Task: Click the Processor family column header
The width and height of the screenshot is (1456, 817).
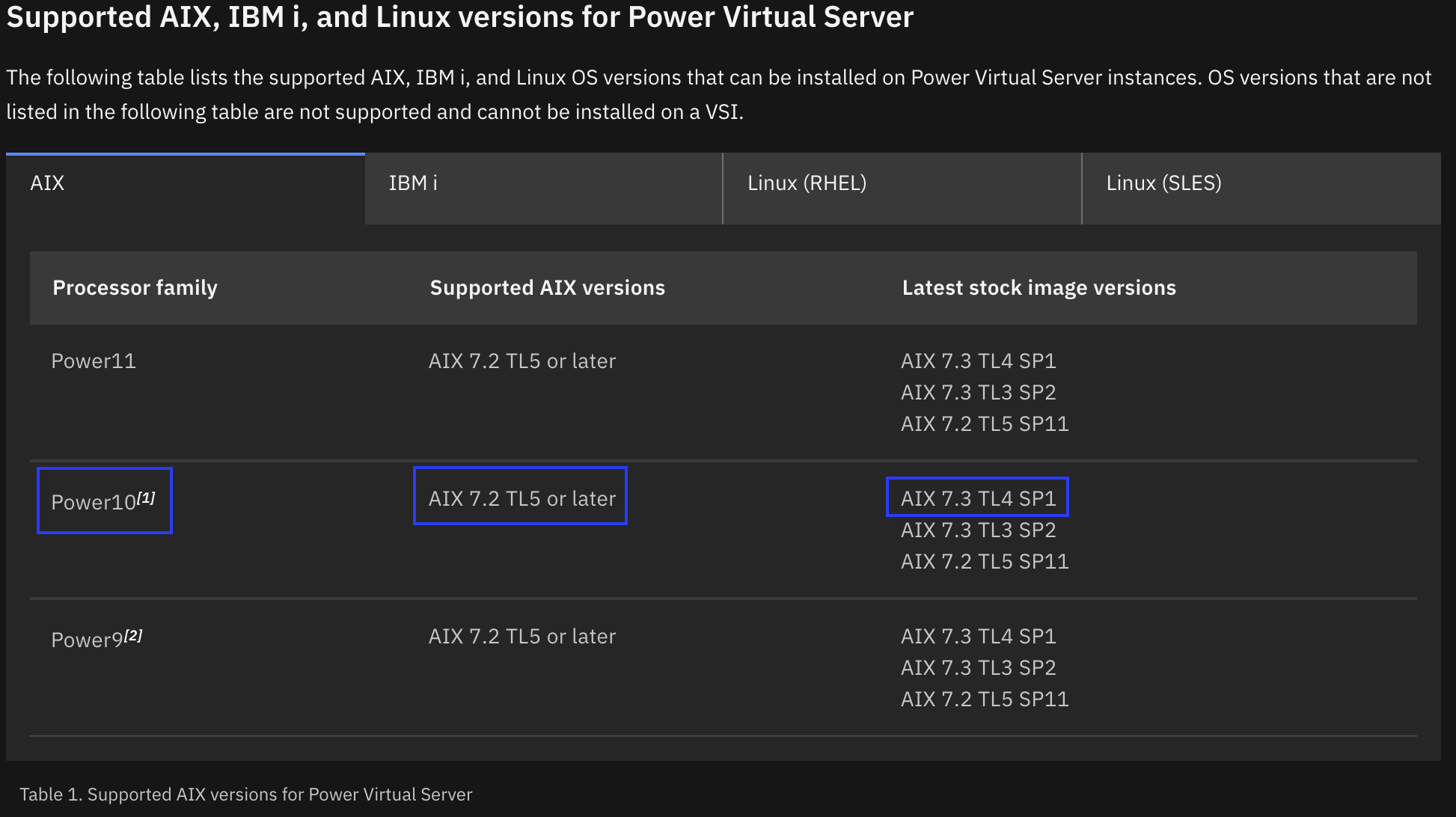Action: point(135,288)
